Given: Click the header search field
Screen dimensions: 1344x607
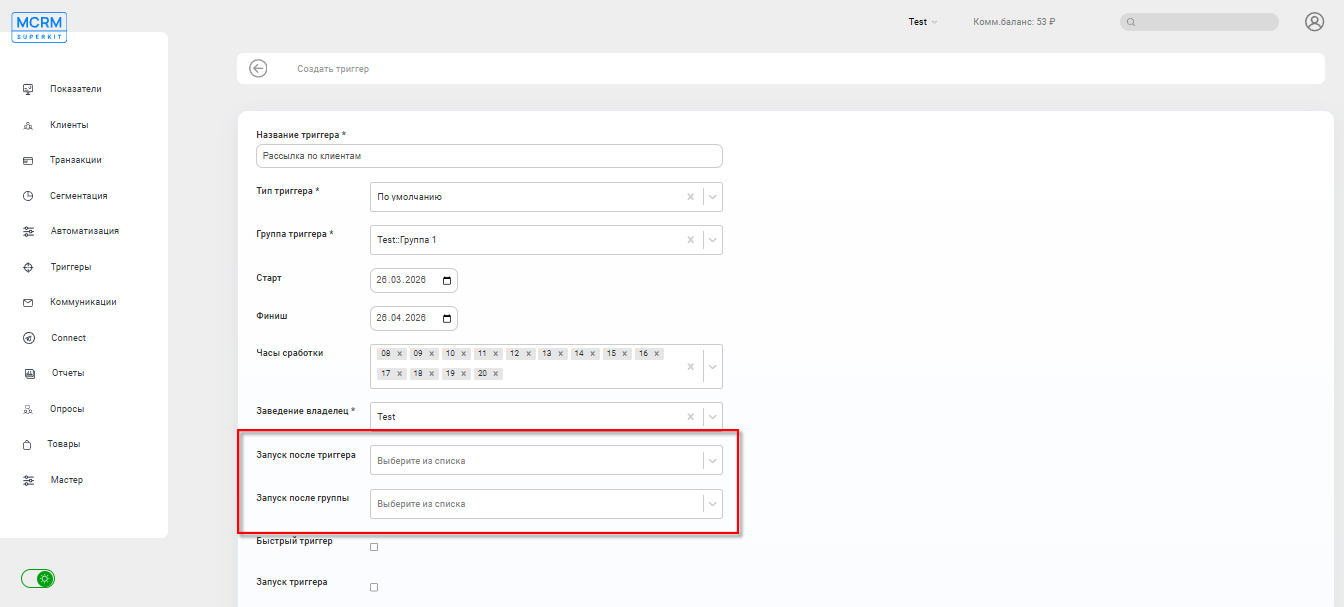Looking at the screenshot, I should click(x=1199, y=22).
